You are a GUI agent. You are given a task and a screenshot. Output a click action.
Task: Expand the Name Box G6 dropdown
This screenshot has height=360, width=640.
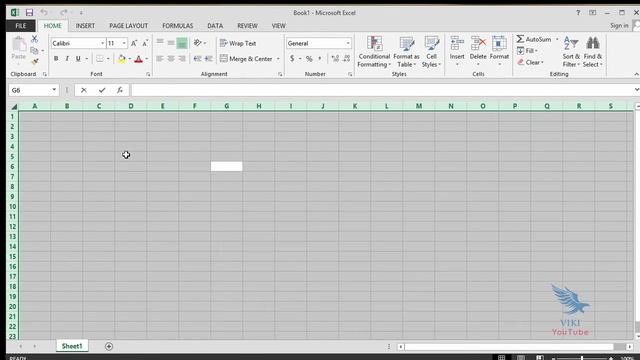(x=54, y=90)
